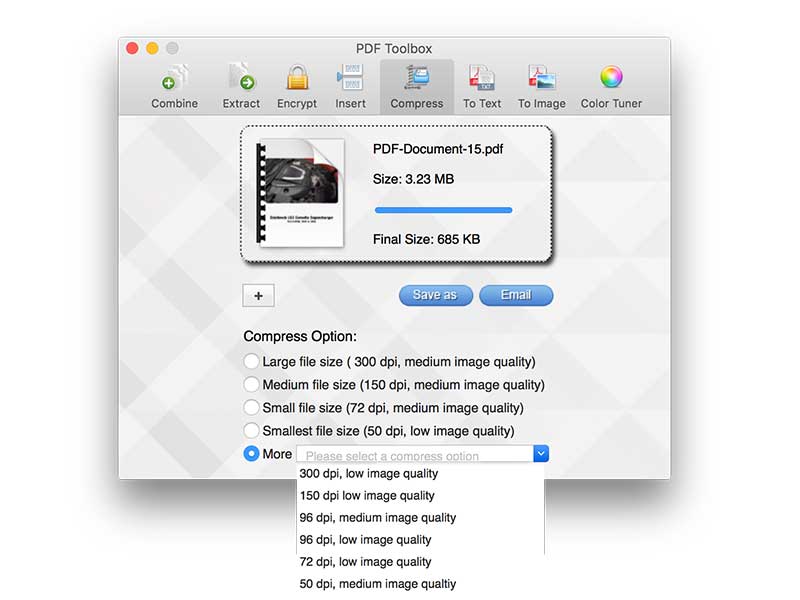Click the PDF-Document-15.pdf file name
The image size is (800, 600).
pyautogui.click(x=438, y=149)
